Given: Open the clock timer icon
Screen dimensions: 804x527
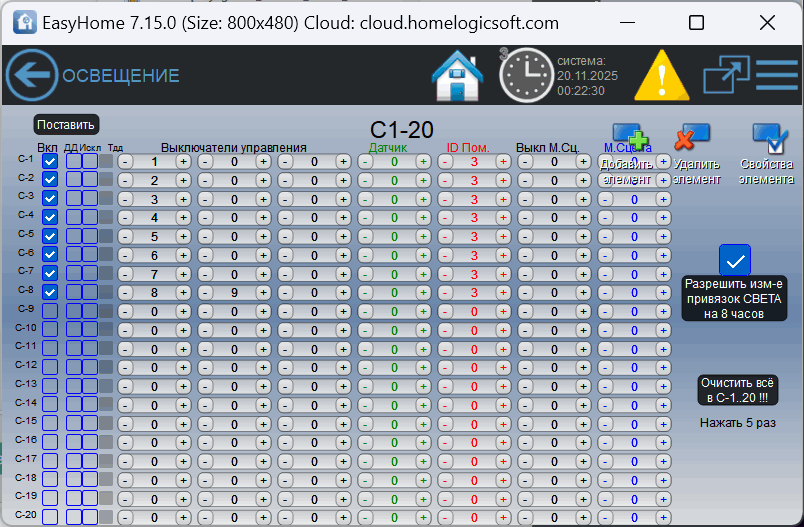Looking at the screenshot, I should pyautogui.click(x=525, y=75).
